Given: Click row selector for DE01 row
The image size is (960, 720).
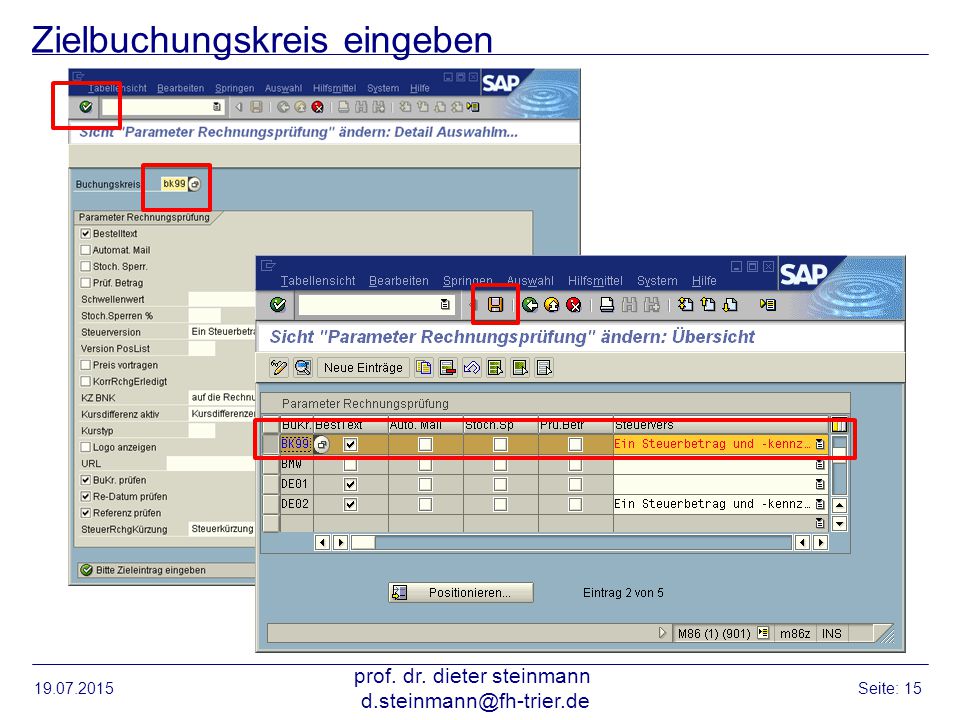Looking at the screenshot, I should (271, 484).
